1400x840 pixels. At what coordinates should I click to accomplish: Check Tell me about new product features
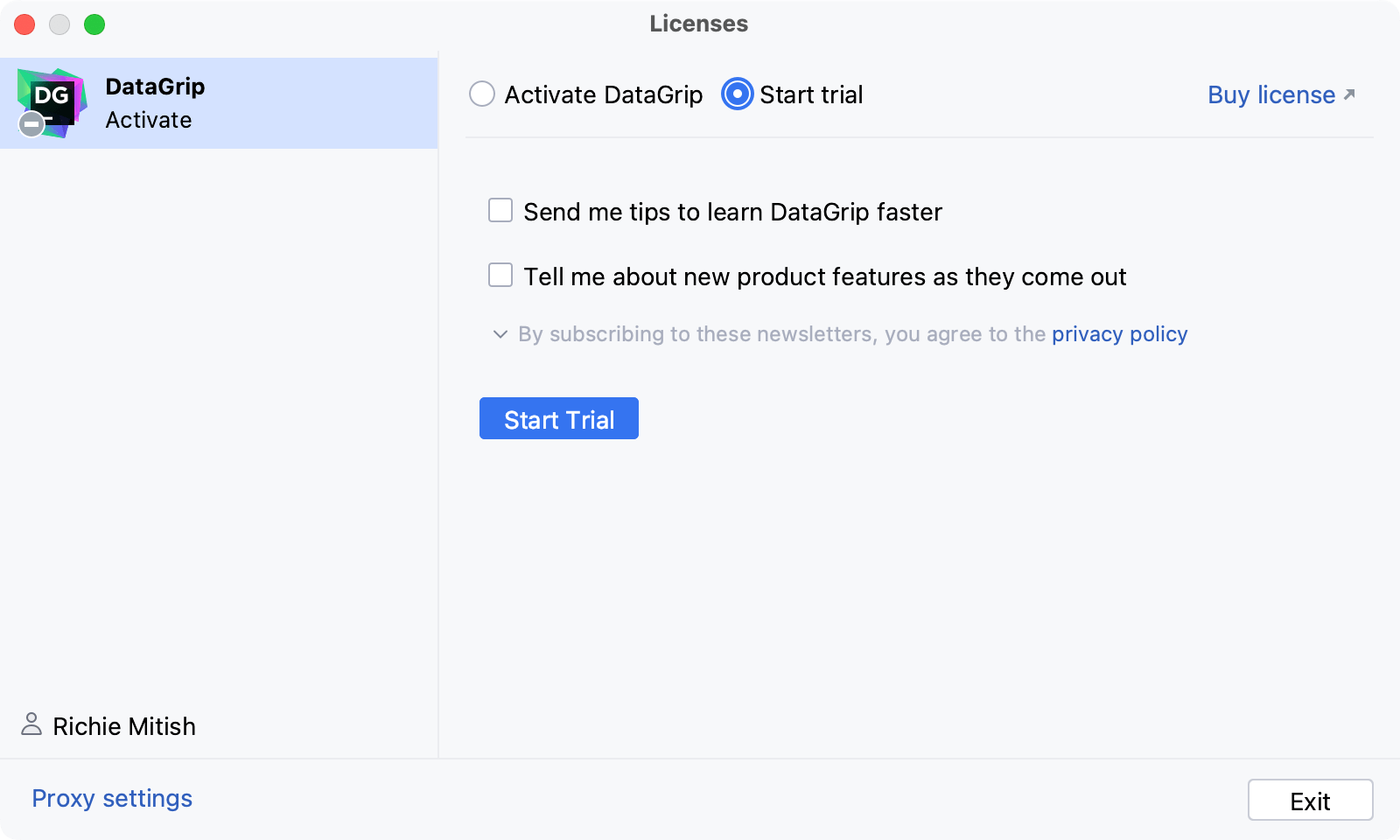click(x=500, y=275)
